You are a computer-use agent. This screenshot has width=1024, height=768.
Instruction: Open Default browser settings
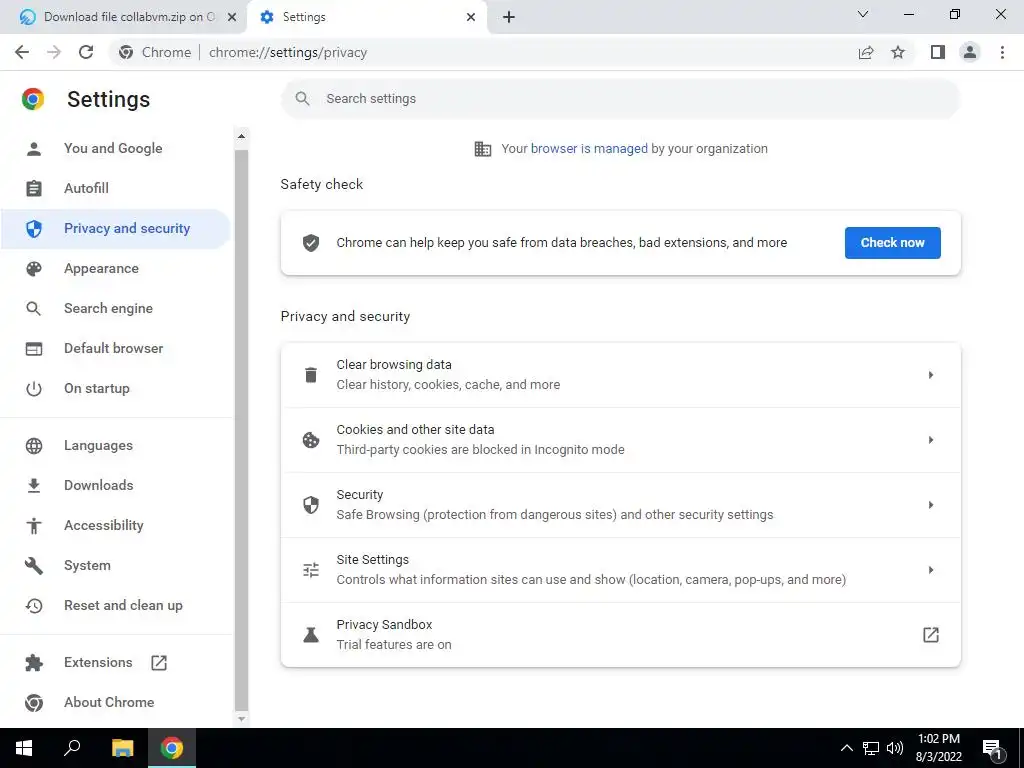(x=114, y=348)
